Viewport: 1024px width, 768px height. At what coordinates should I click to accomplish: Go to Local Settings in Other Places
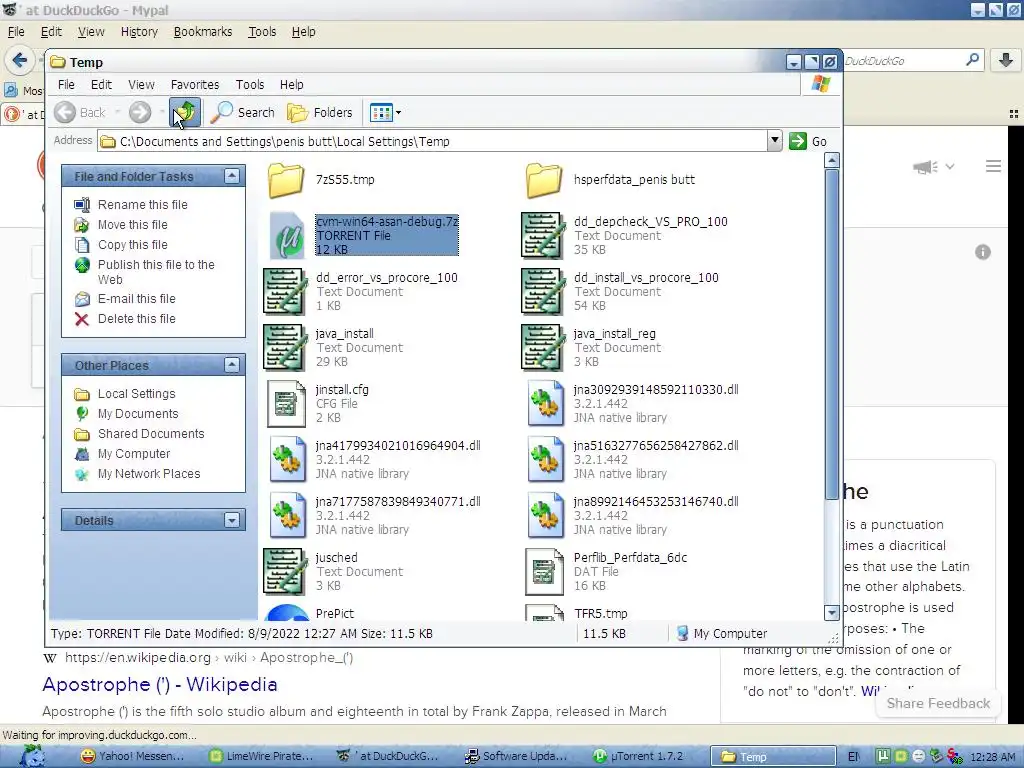136,394
